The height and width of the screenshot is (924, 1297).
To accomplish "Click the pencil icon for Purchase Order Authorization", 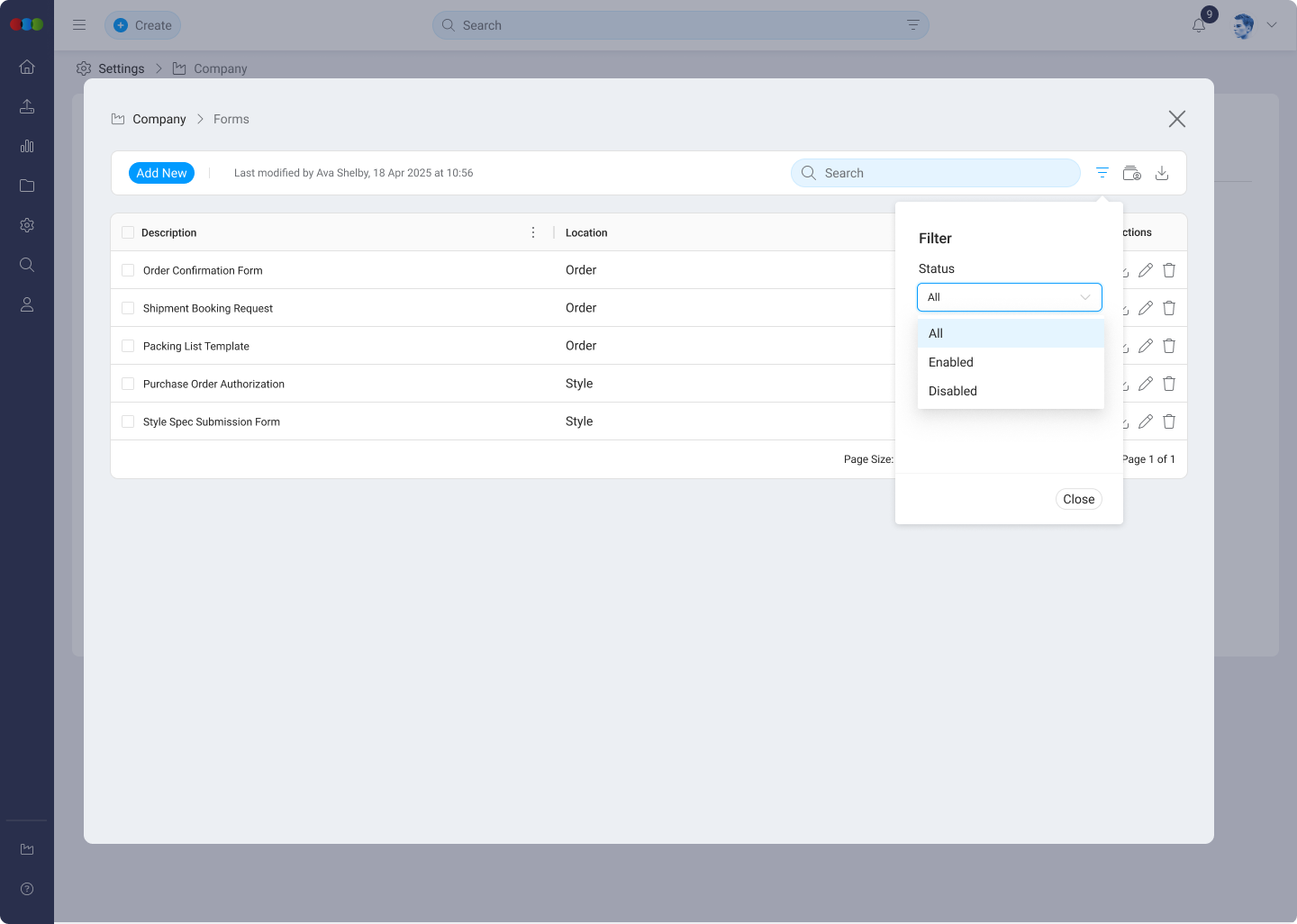I will pyautogui.click(x=1145, y=384).
